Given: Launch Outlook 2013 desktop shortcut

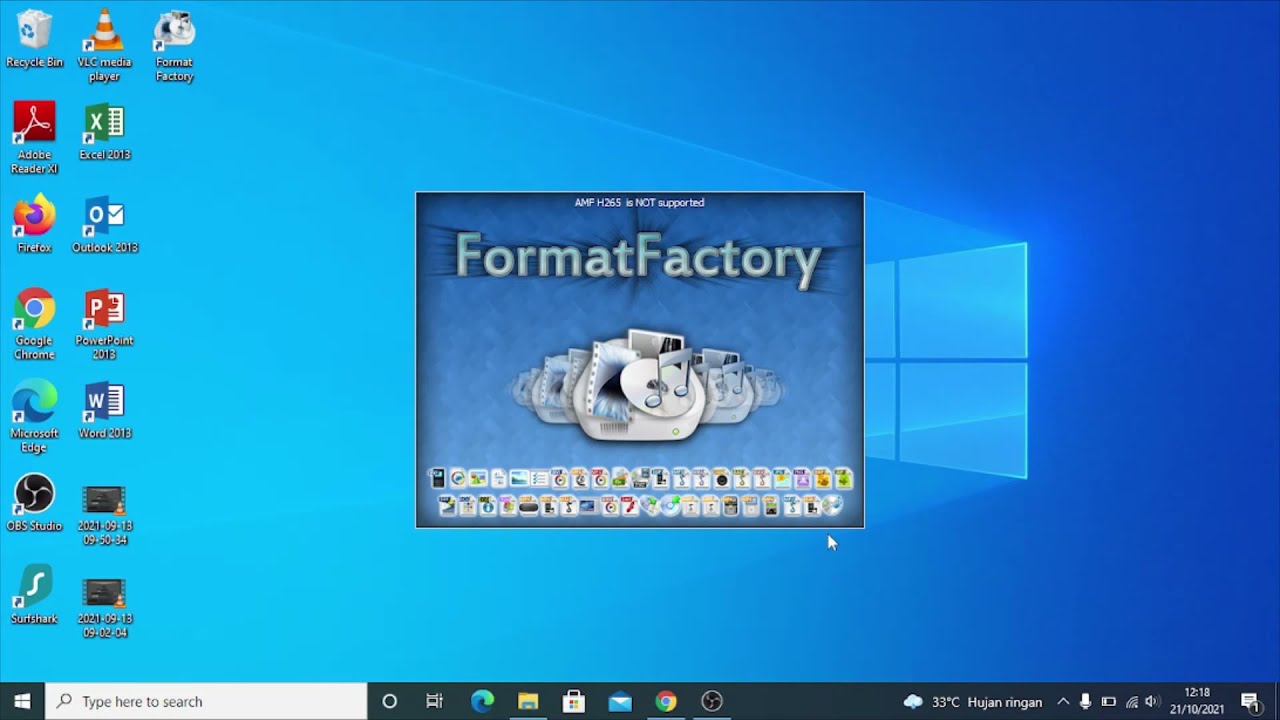Looking at the screenshot, I should pos(104,224).
